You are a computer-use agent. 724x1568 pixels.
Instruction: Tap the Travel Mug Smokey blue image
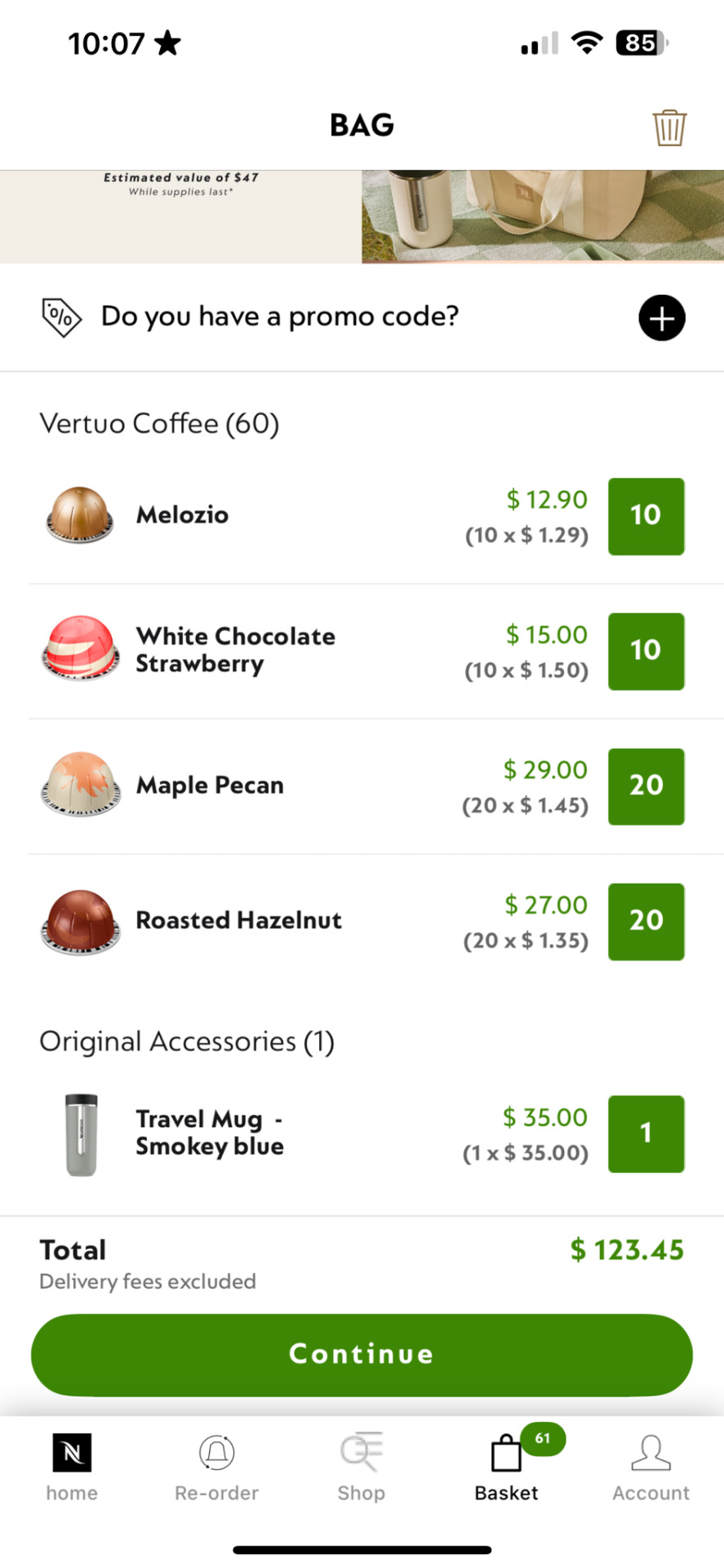81,1134
